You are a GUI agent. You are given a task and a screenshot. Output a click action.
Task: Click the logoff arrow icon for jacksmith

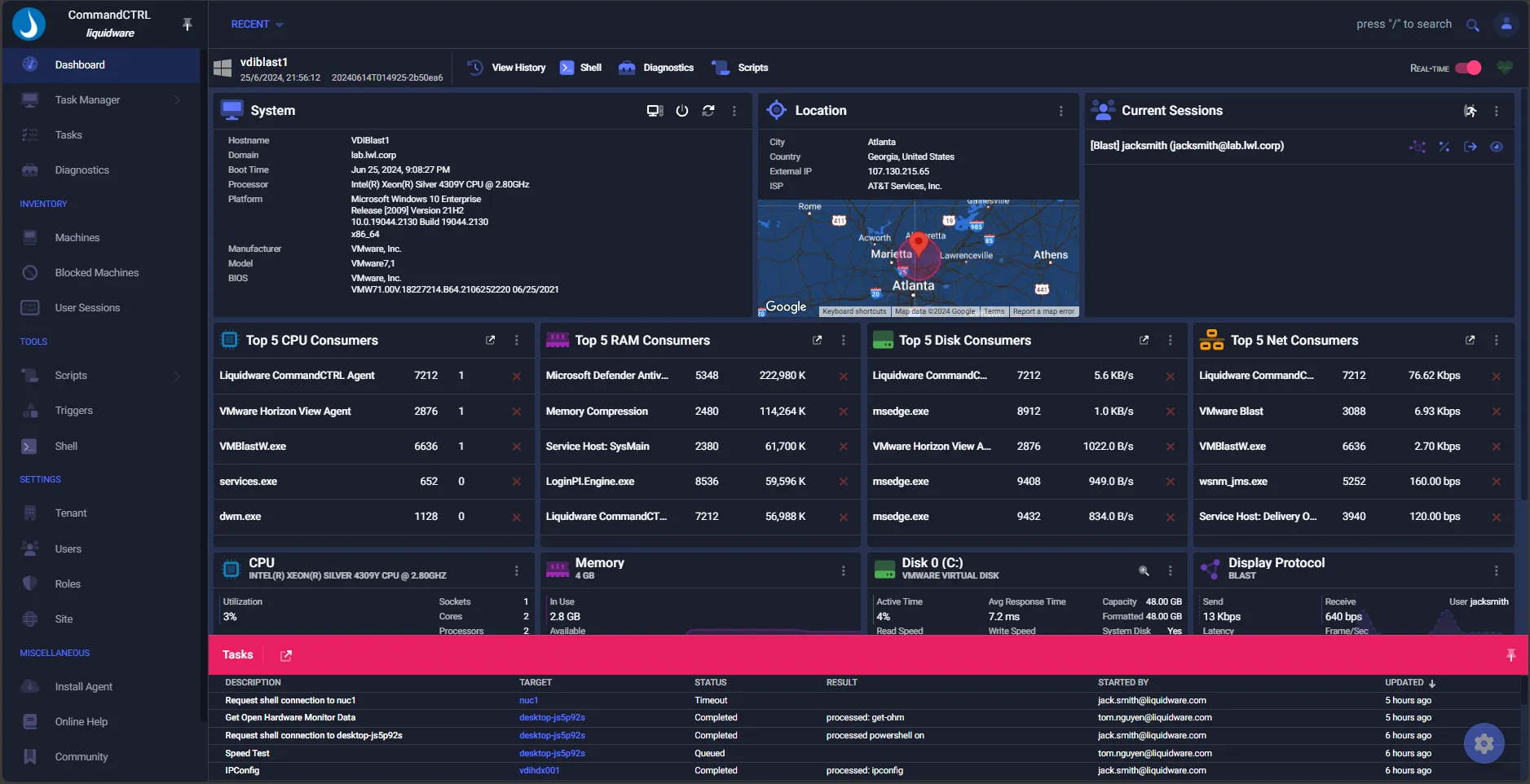[x=1470, y=147]
